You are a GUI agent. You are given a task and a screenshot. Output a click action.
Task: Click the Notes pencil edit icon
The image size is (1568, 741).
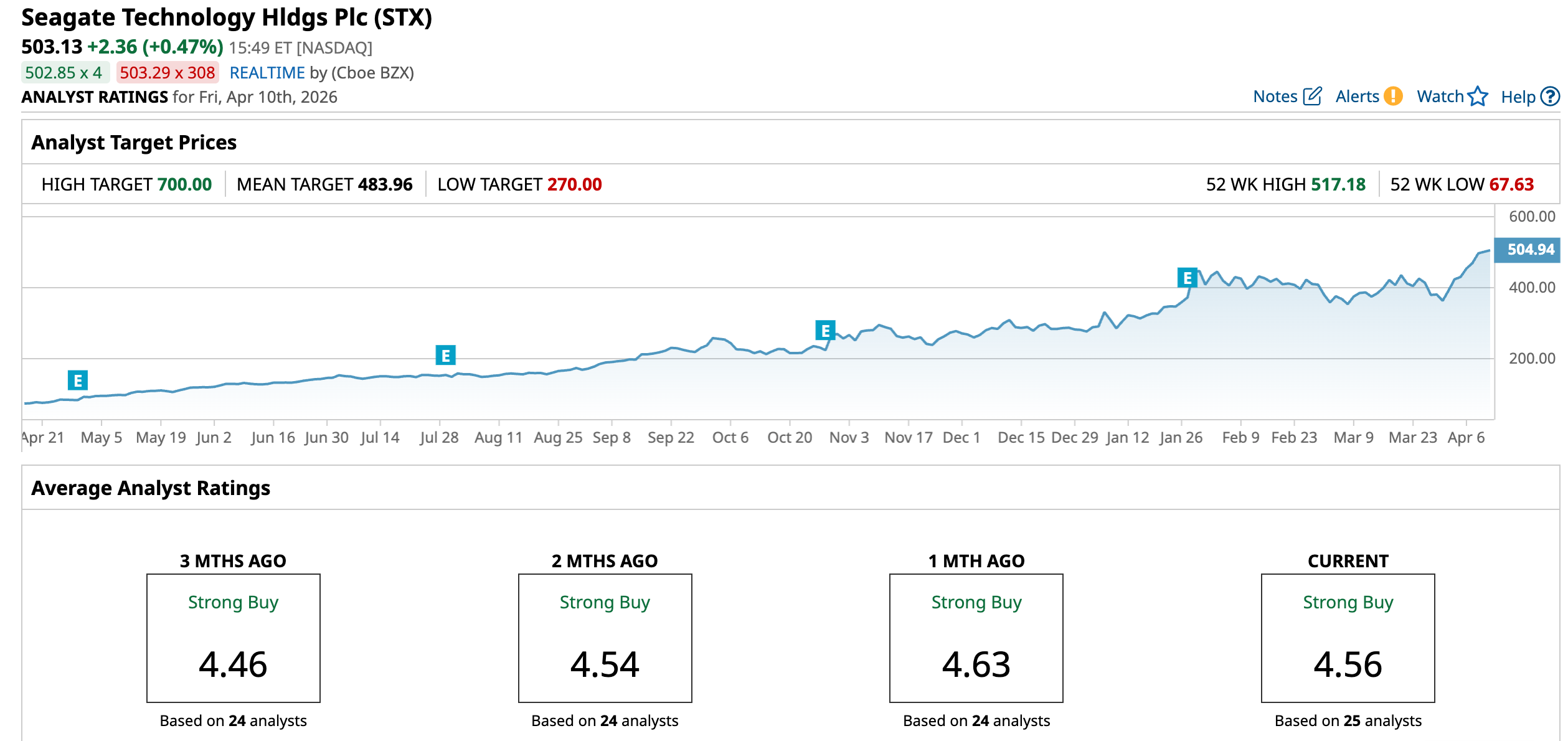tap(1312, 97)
